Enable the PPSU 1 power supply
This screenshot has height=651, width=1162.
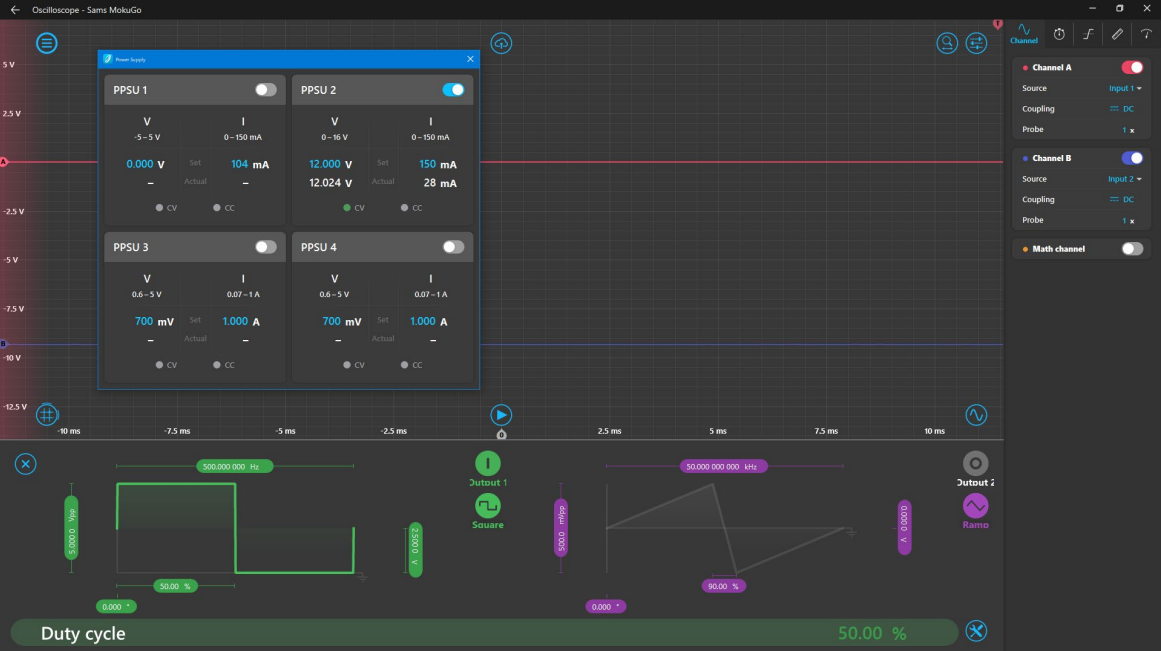pyautogui.click(x=265, y=90)
